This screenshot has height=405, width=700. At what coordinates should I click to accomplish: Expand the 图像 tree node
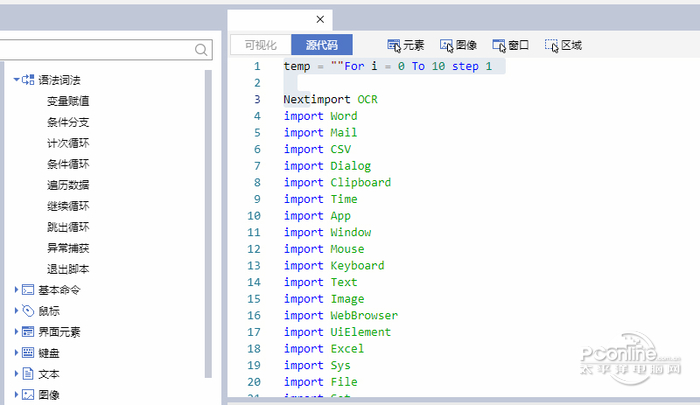[x=17, y=395]
